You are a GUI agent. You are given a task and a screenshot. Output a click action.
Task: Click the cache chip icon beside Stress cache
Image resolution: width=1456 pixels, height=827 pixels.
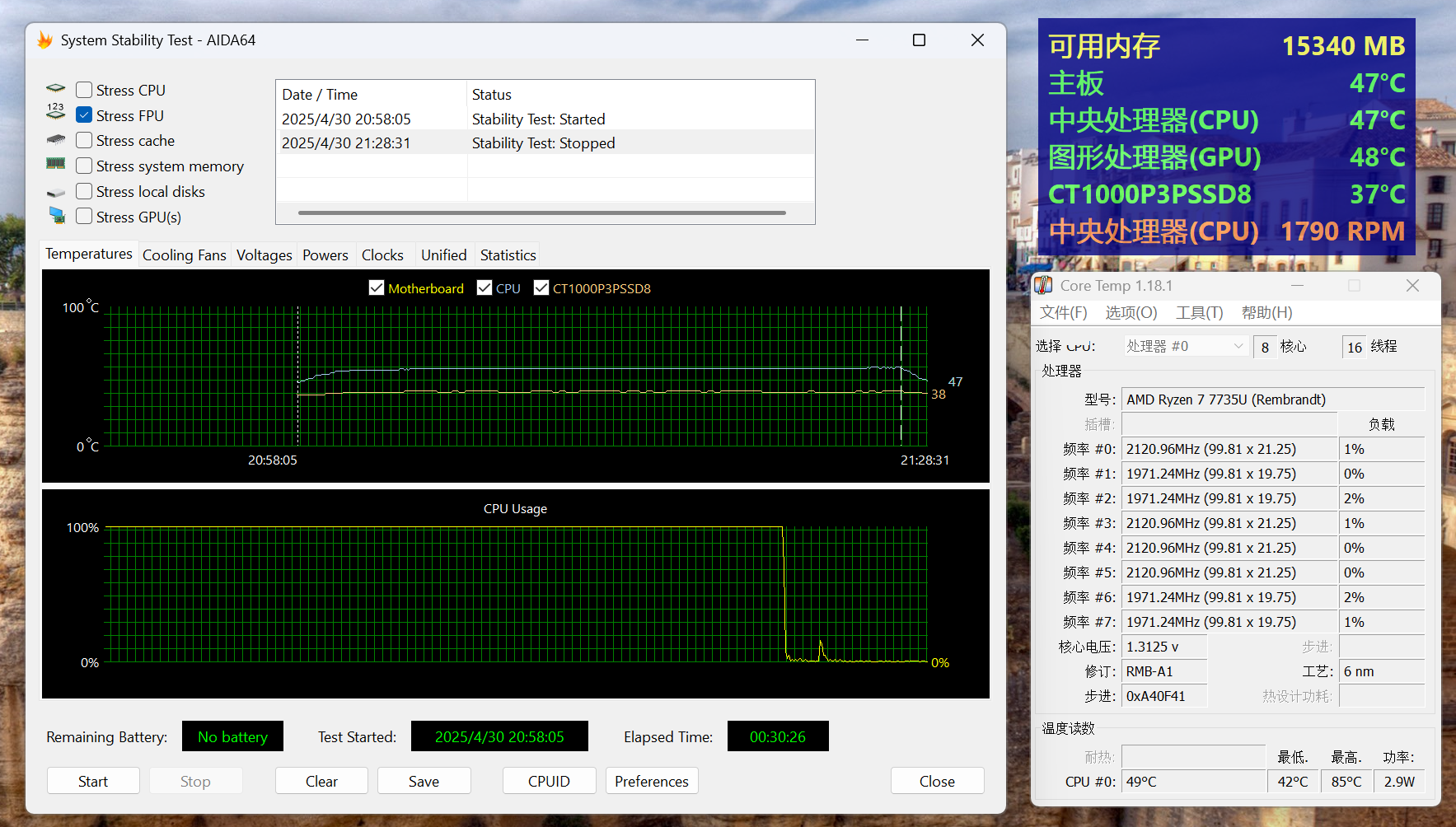coord(55,140)
